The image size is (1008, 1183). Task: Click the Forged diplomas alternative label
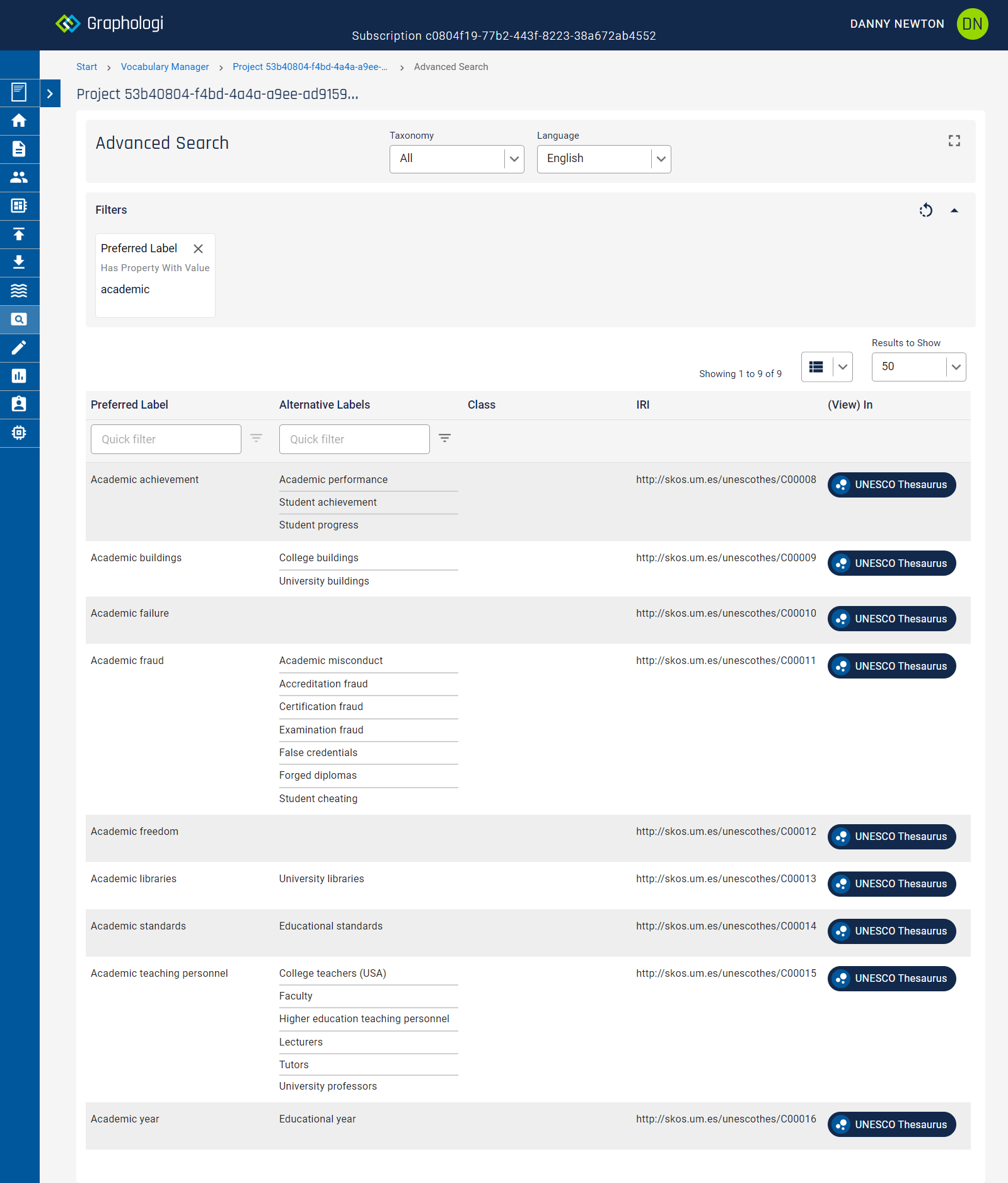pyautogui.click(x=318, y=776)
